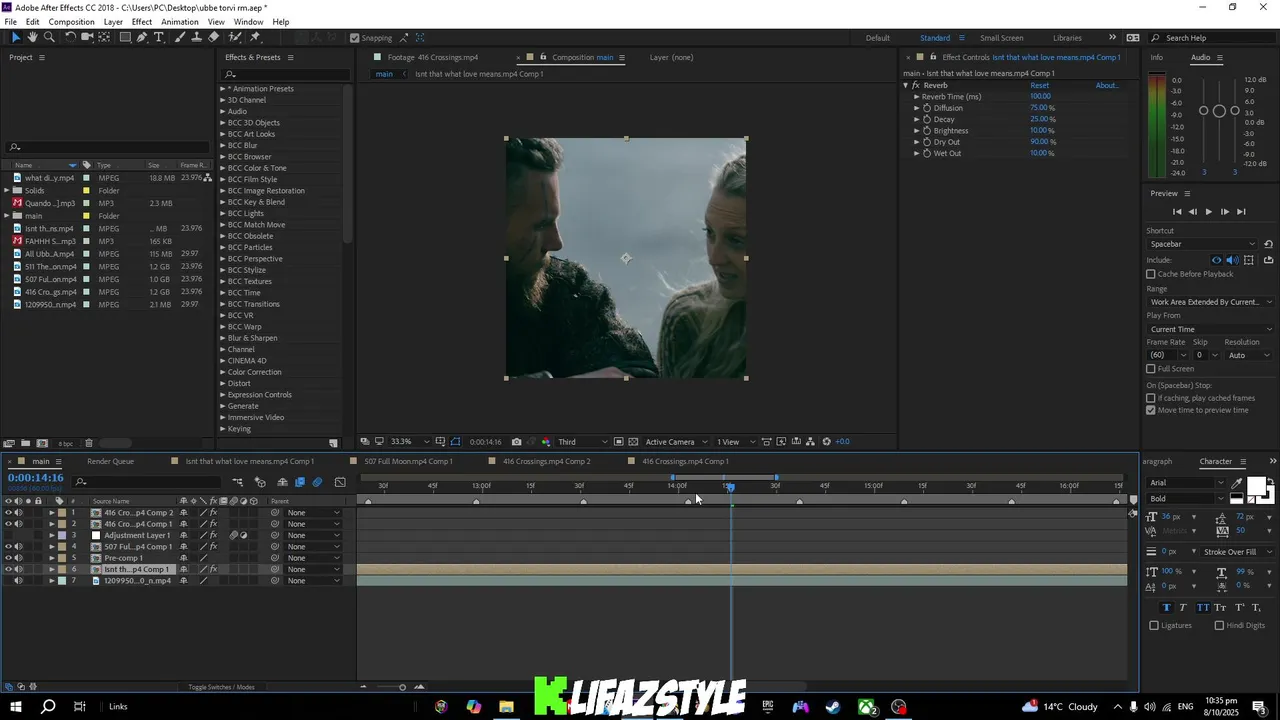Switch to the Standard workspace
1280x720 pixels.
point(935,38)
